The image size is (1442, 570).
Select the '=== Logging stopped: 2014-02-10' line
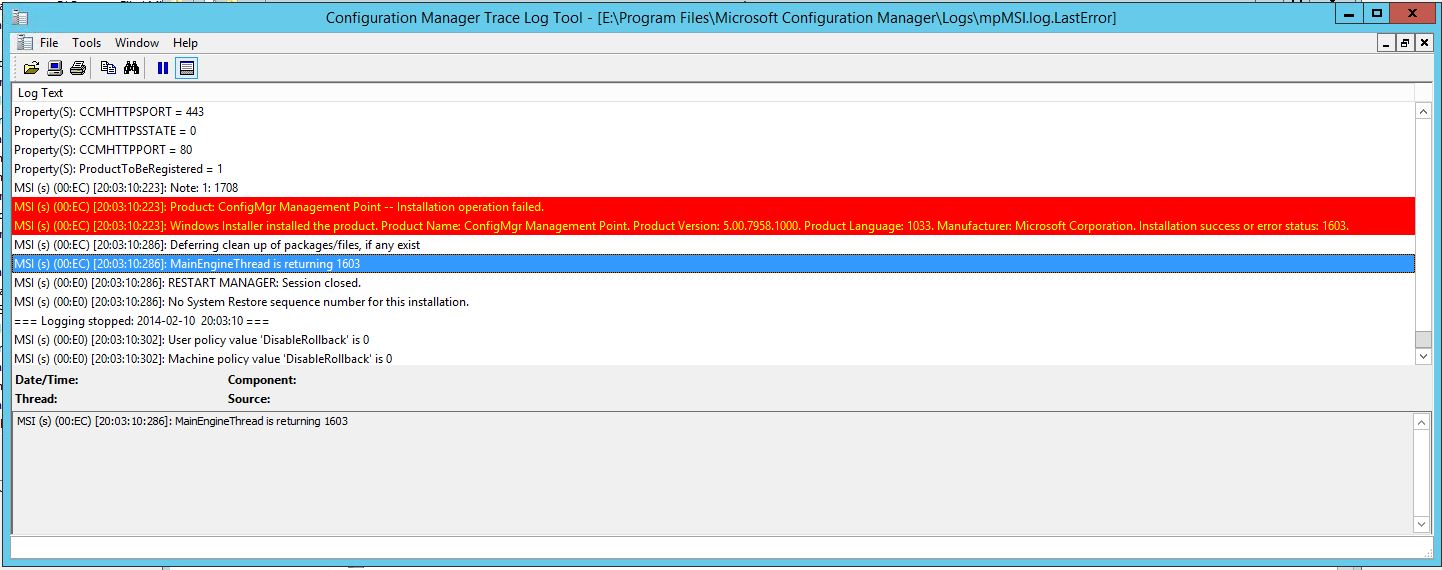tap(714, 321)
